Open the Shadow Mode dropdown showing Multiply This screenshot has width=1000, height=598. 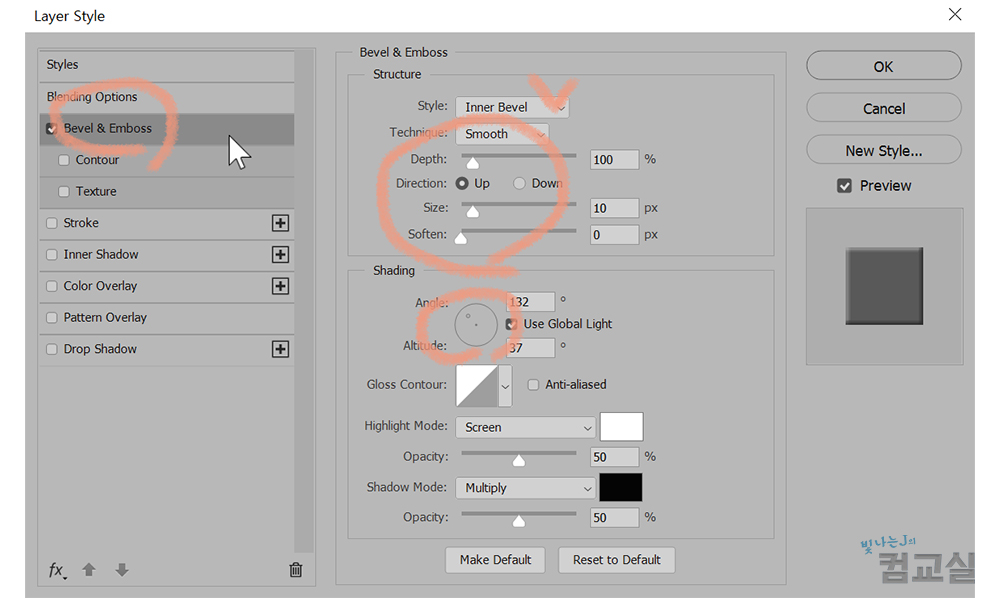526,488
